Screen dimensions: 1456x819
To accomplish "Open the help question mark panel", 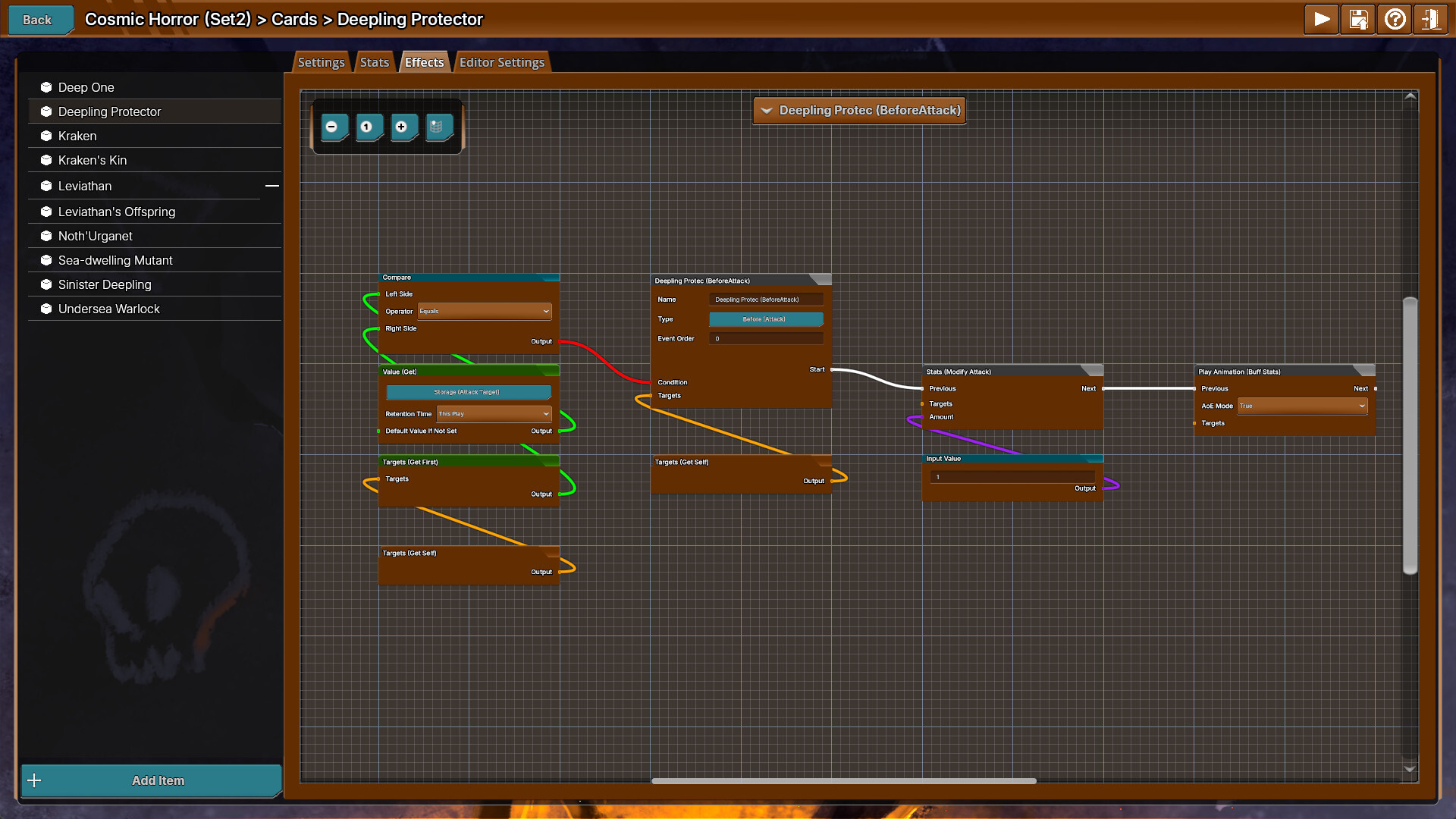I will (x=1394, y=19).
